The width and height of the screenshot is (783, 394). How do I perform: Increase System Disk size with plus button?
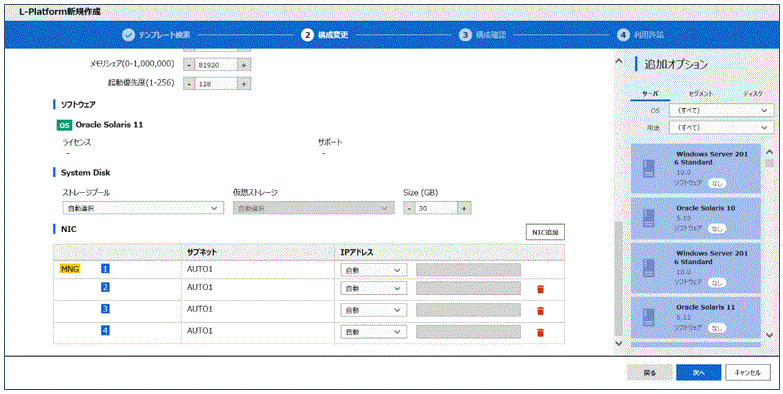464,208
